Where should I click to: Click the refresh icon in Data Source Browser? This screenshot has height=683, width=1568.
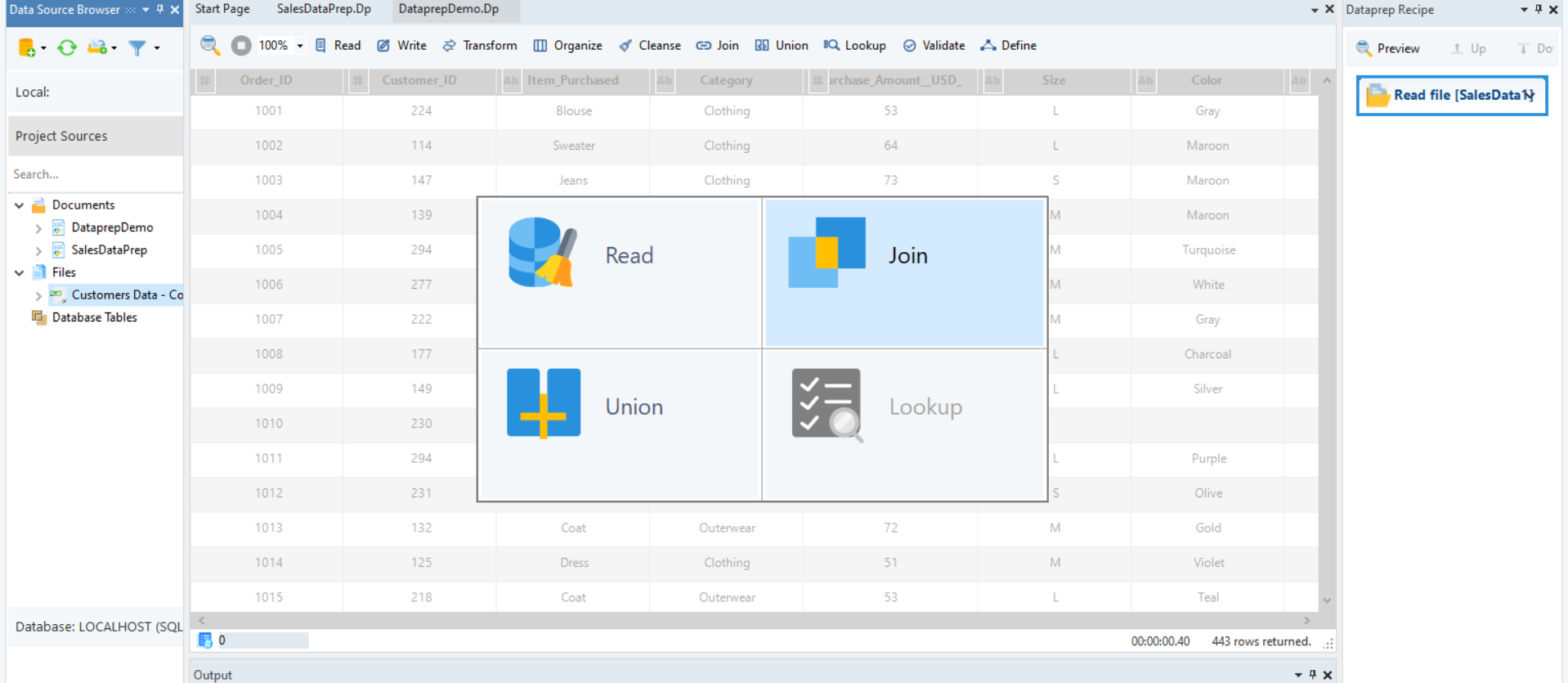click(67, 48)
